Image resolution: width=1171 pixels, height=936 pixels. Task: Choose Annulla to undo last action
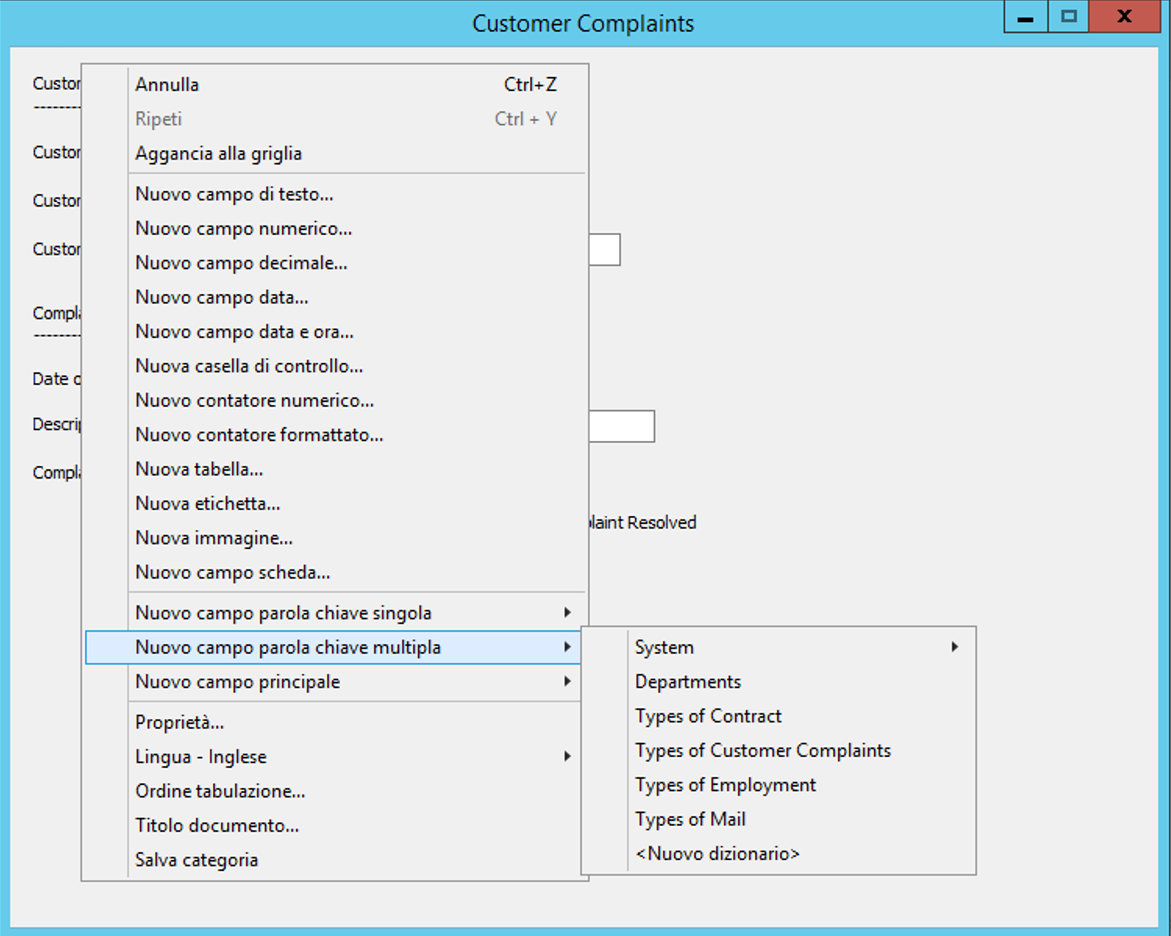tap(334, 84)
